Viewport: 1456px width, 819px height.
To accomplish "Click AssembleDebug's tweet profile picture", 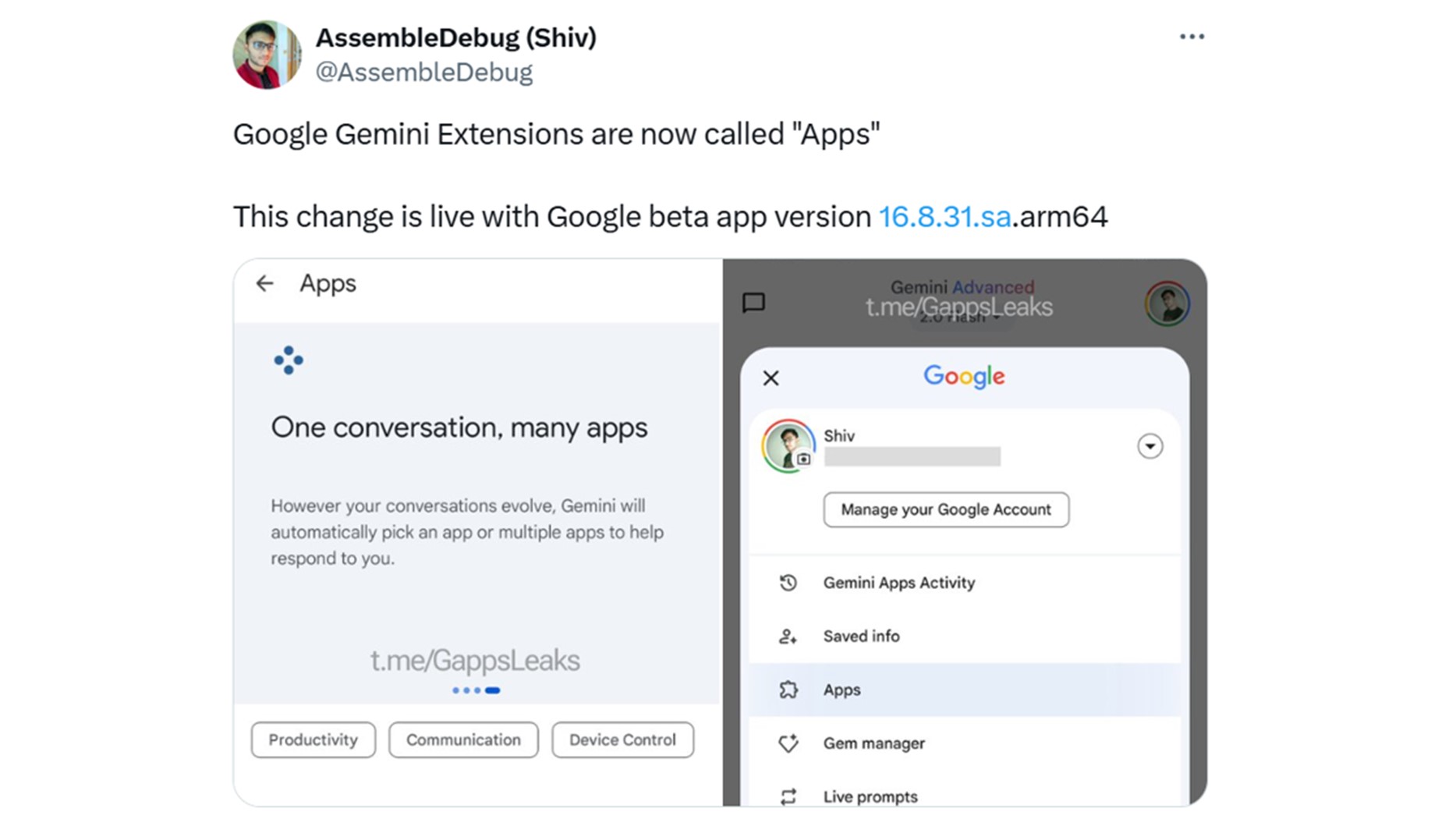I will 266,55.
